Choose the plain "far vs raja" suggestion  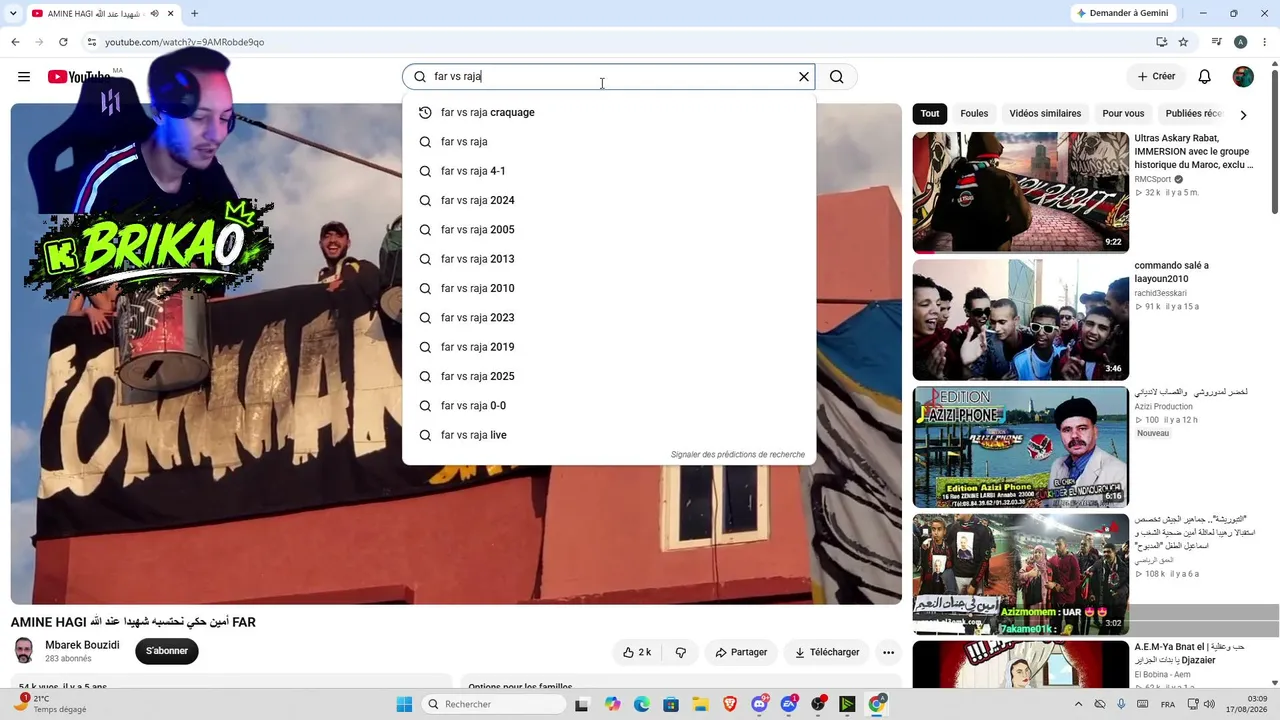pyautogui.click(x=609, y=142)
